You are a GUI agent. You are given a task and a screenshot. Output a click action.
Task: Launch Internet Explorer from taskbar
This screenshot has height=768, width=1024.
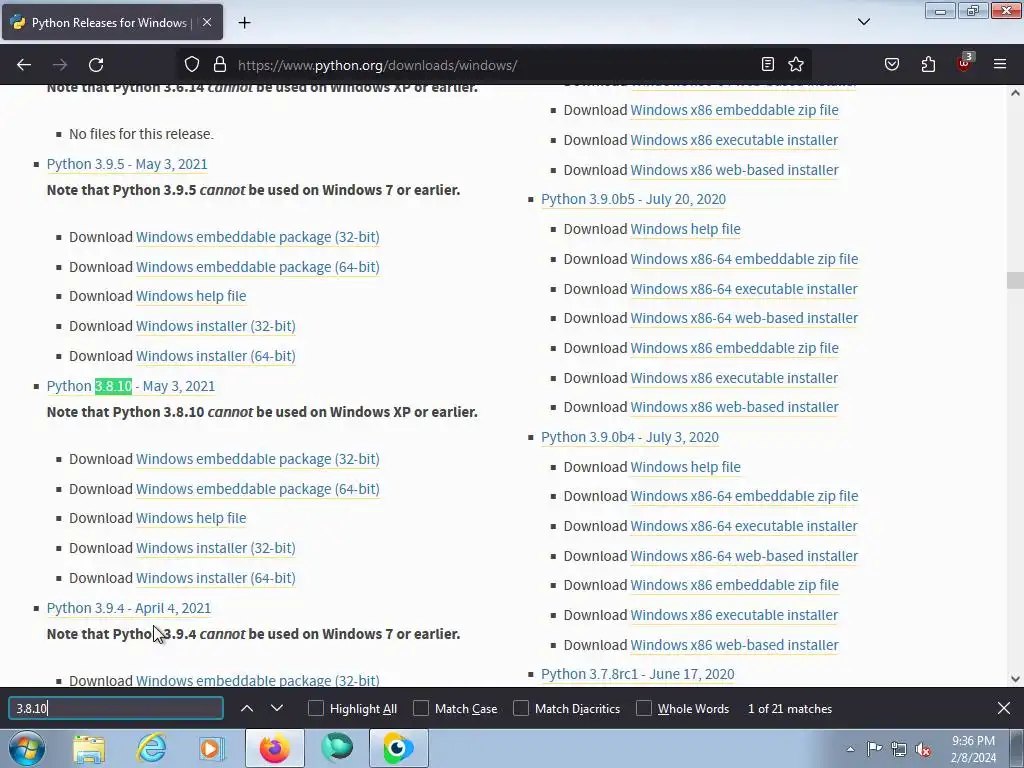(x=151, y=749)
